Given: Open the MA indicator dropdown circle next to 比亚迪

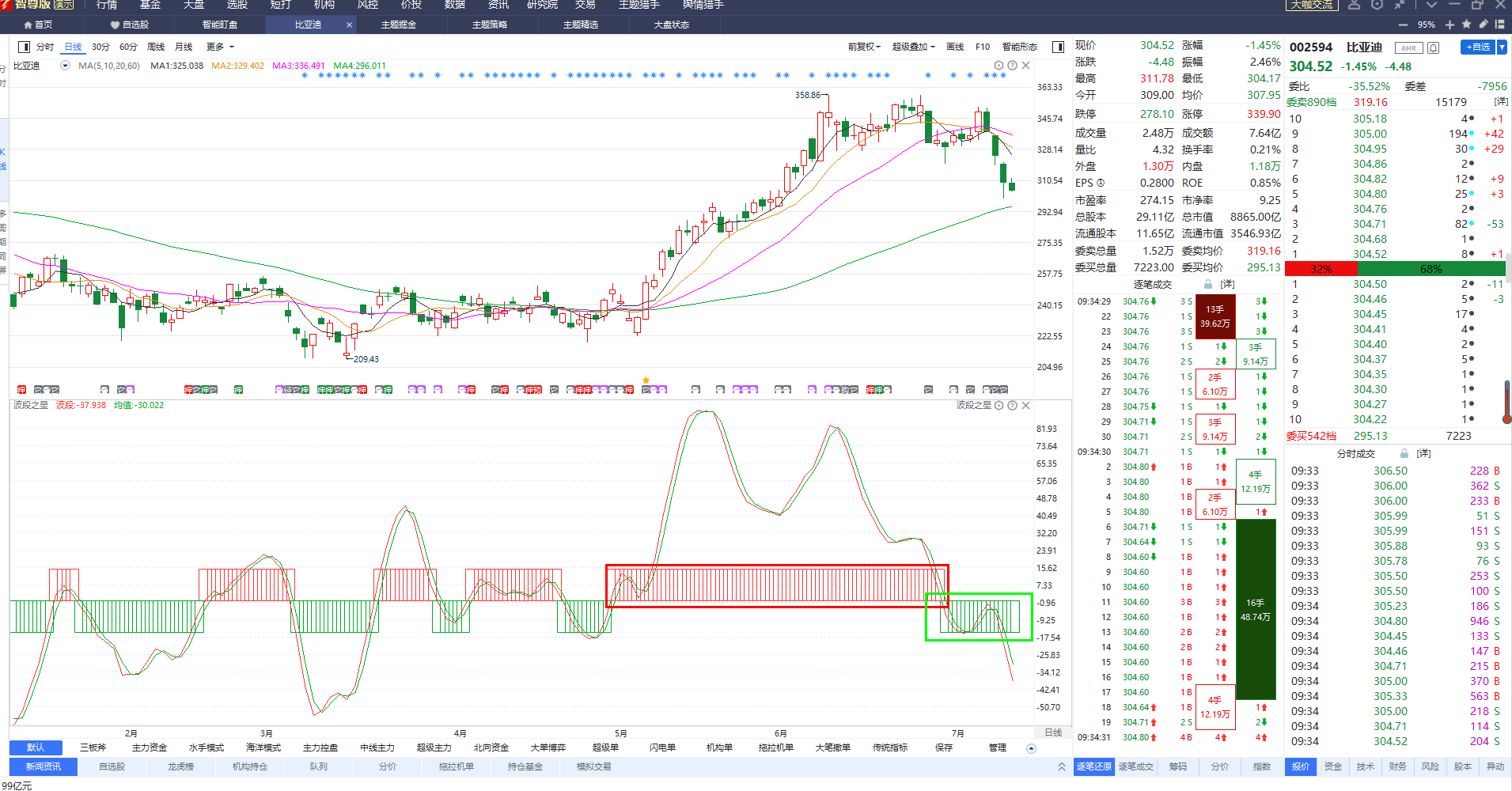Looking at the screenshot, I should [66, 66].
